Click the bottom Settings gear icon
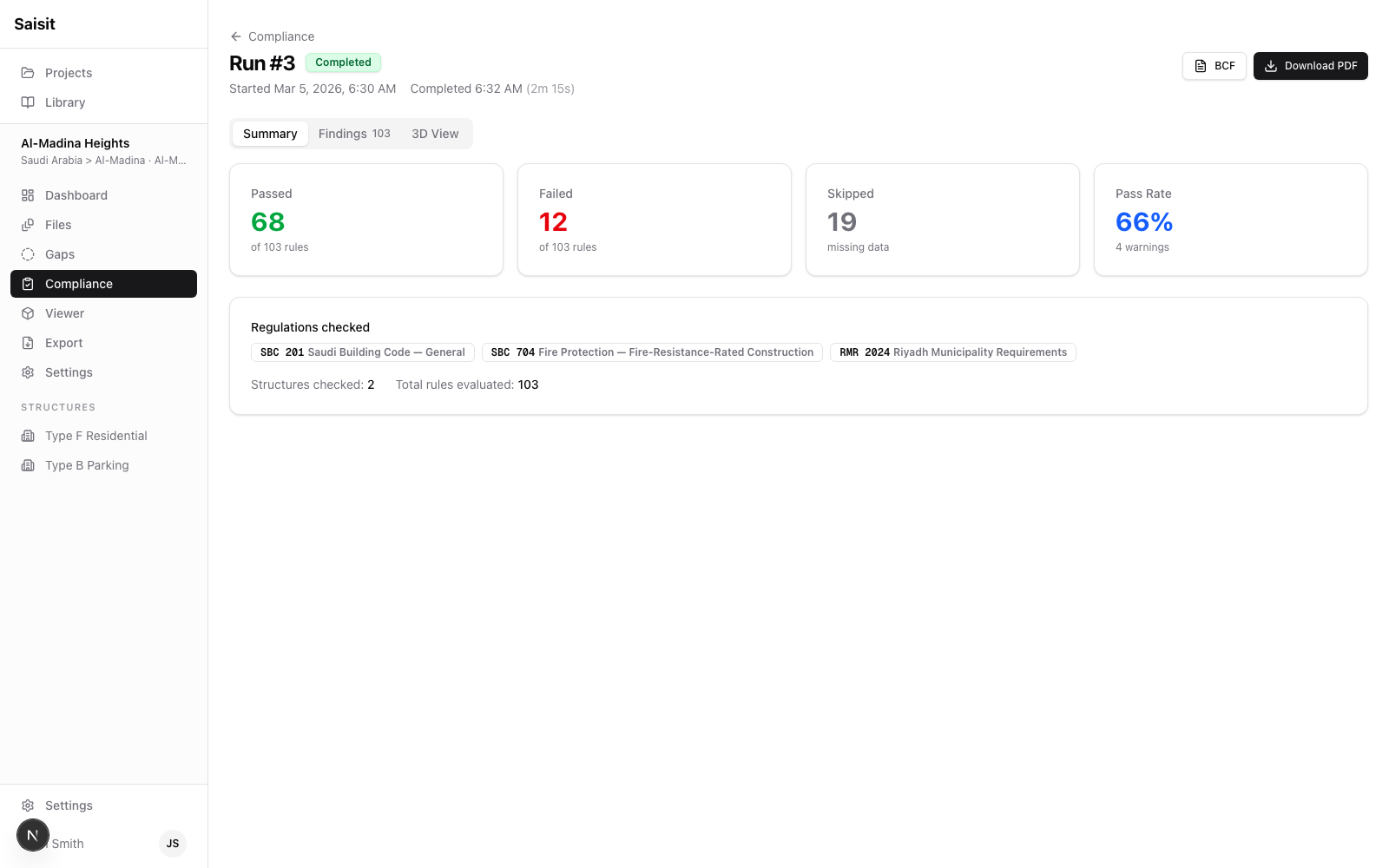 tap(28, 806)
